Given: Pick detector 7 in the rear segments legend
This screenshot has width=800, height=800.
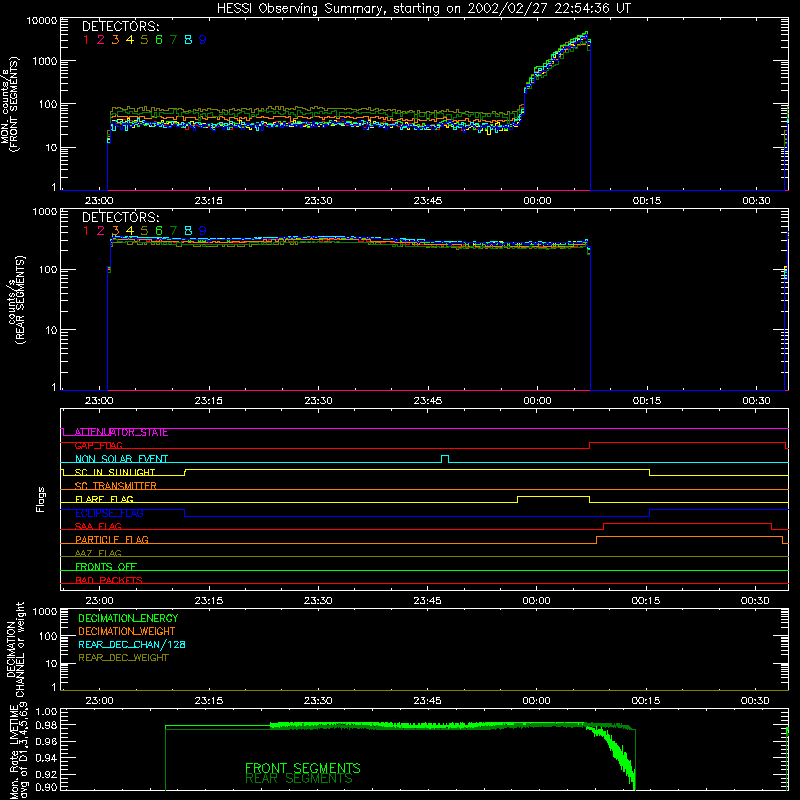Looking at the screenshot, I should click(x=173, y=231).
